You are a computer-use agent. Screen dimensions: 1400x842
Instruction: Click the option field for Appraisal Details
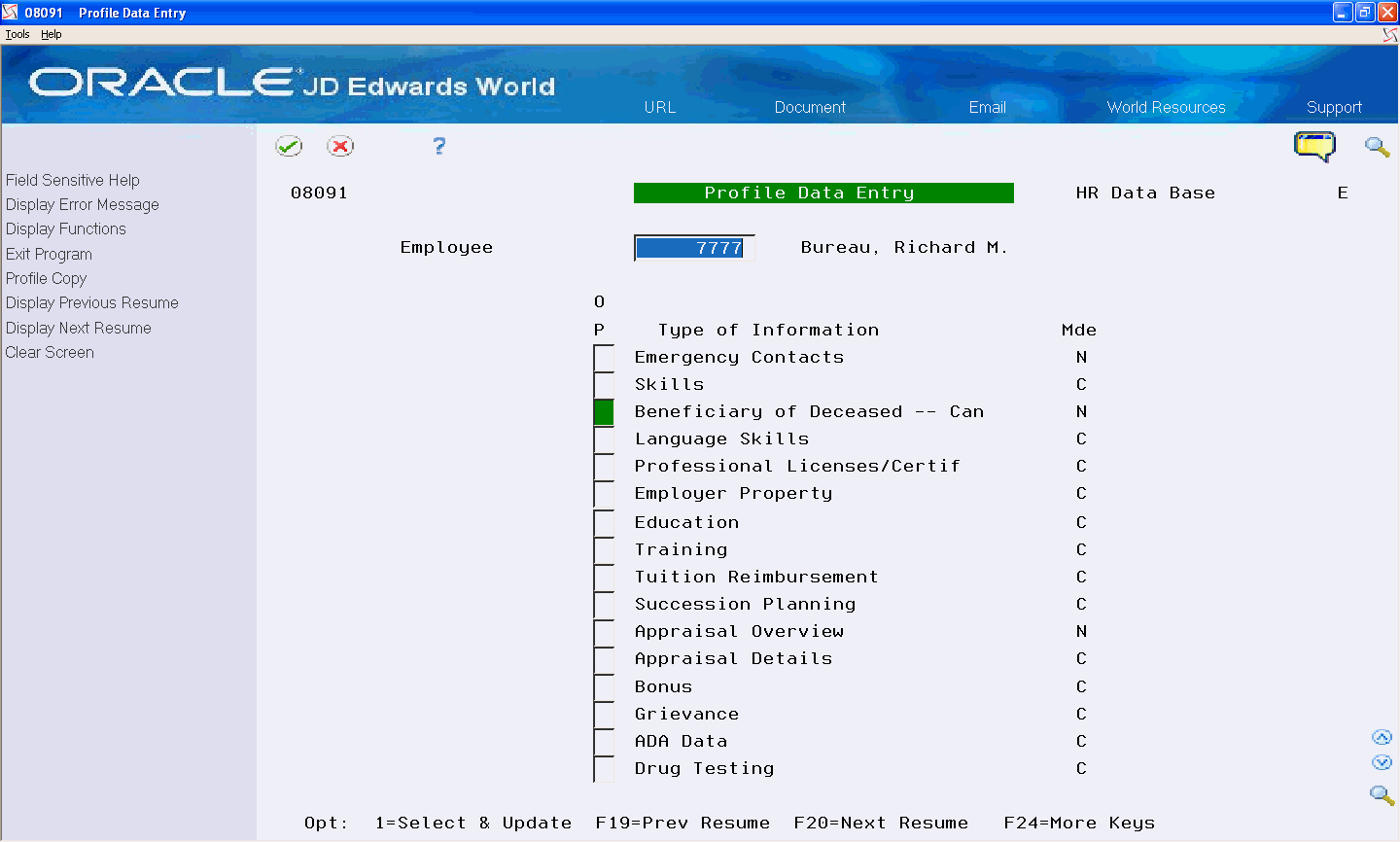click(604, 659)
